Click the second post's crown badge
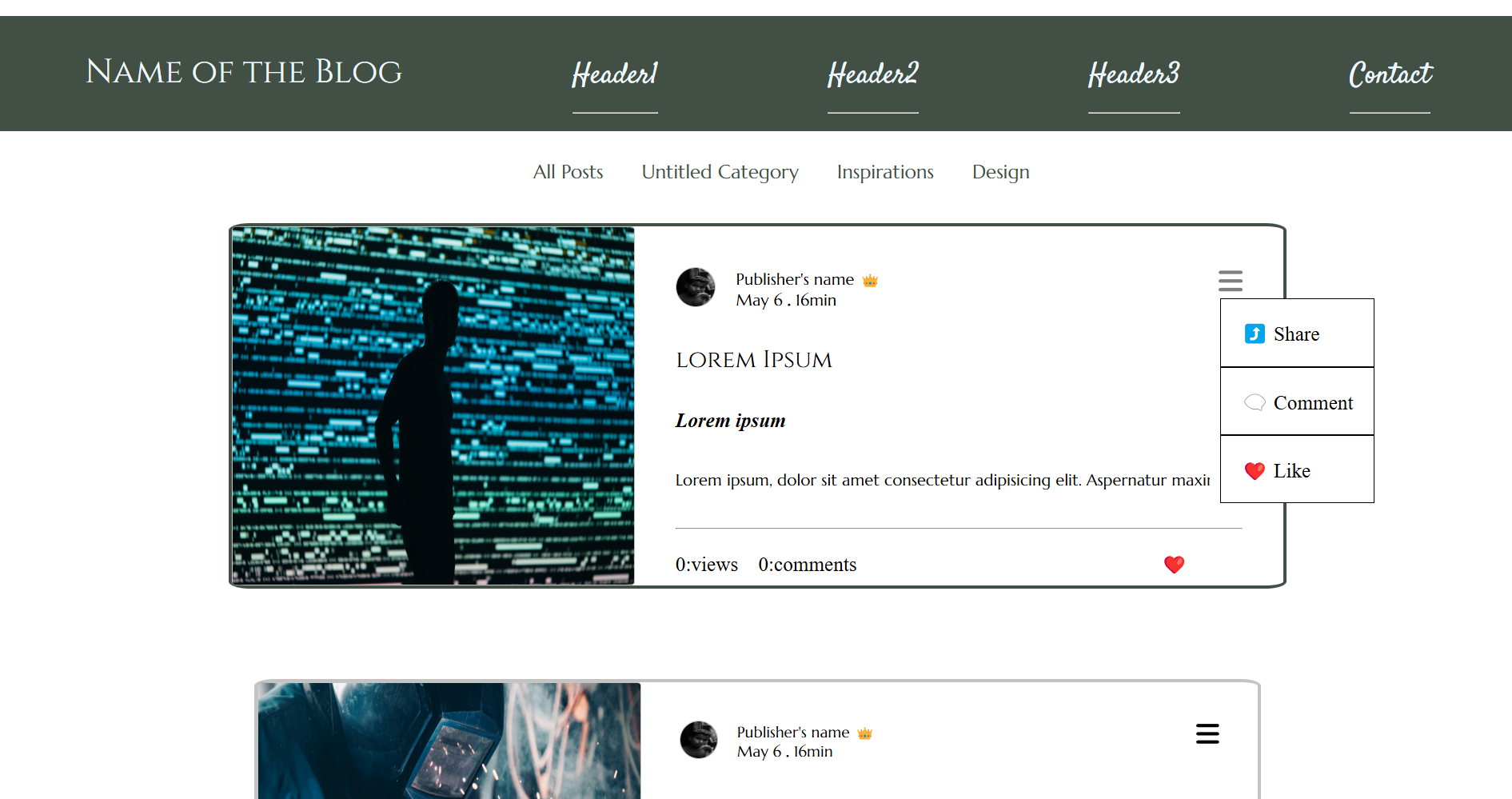Screen dimensions: 1512x799 pos(864,733)
